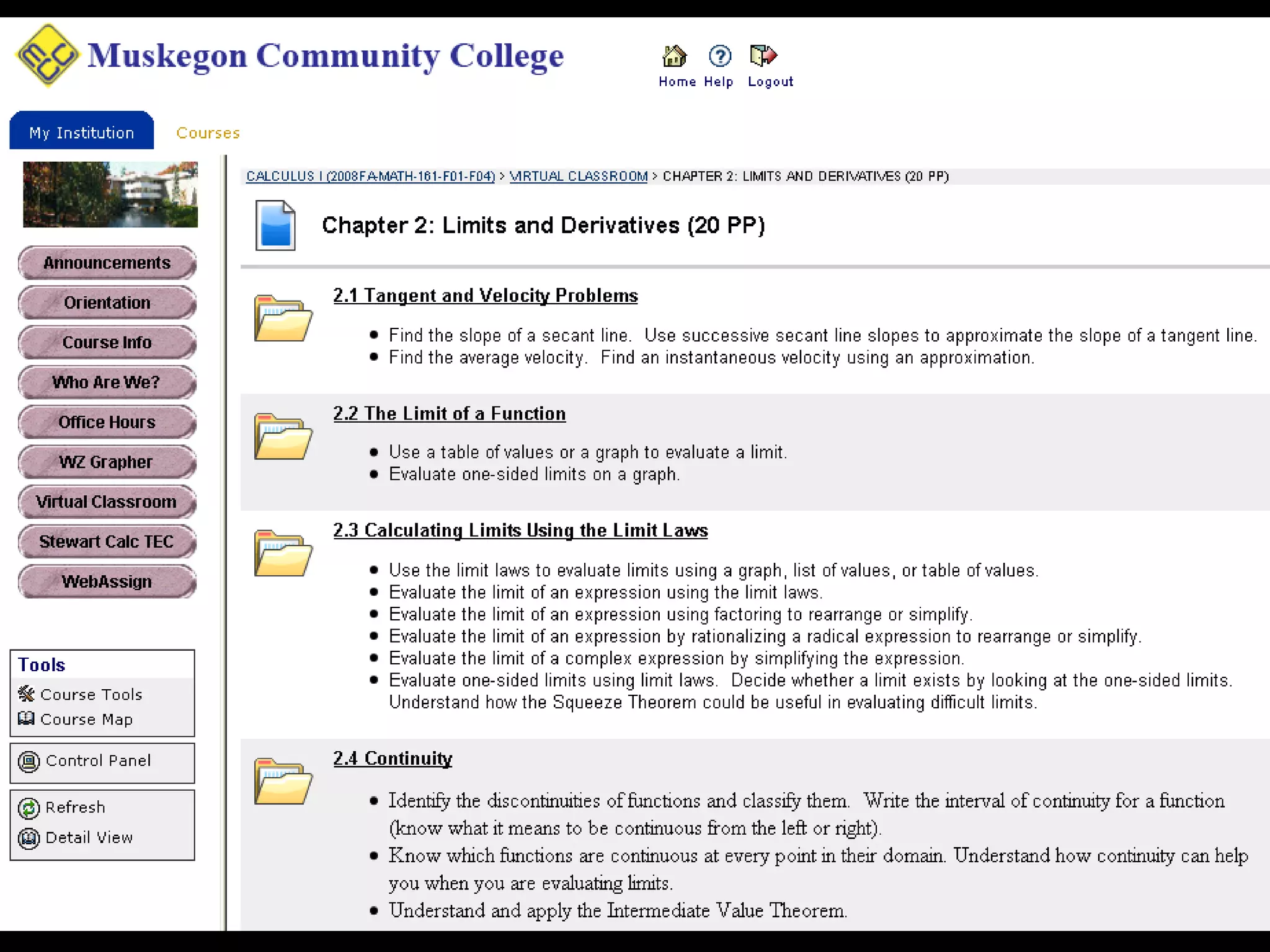Go to Office Hours page
Viewport: 1270px width, 952px height.
(x=107, y=423)
